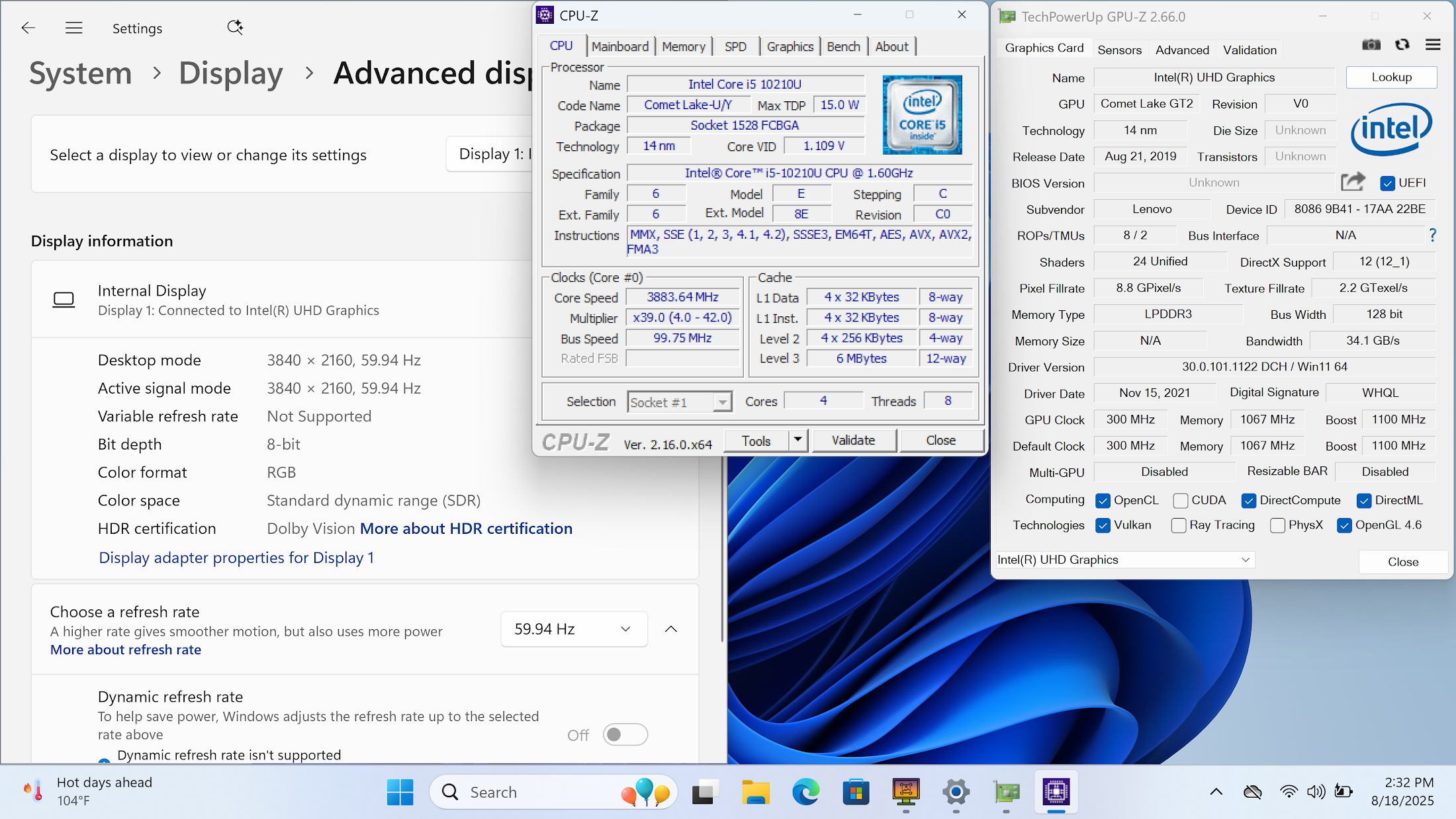Click the BIOS export share icon
This screenshot has height=819, width=1456.
pos(1353,182)
